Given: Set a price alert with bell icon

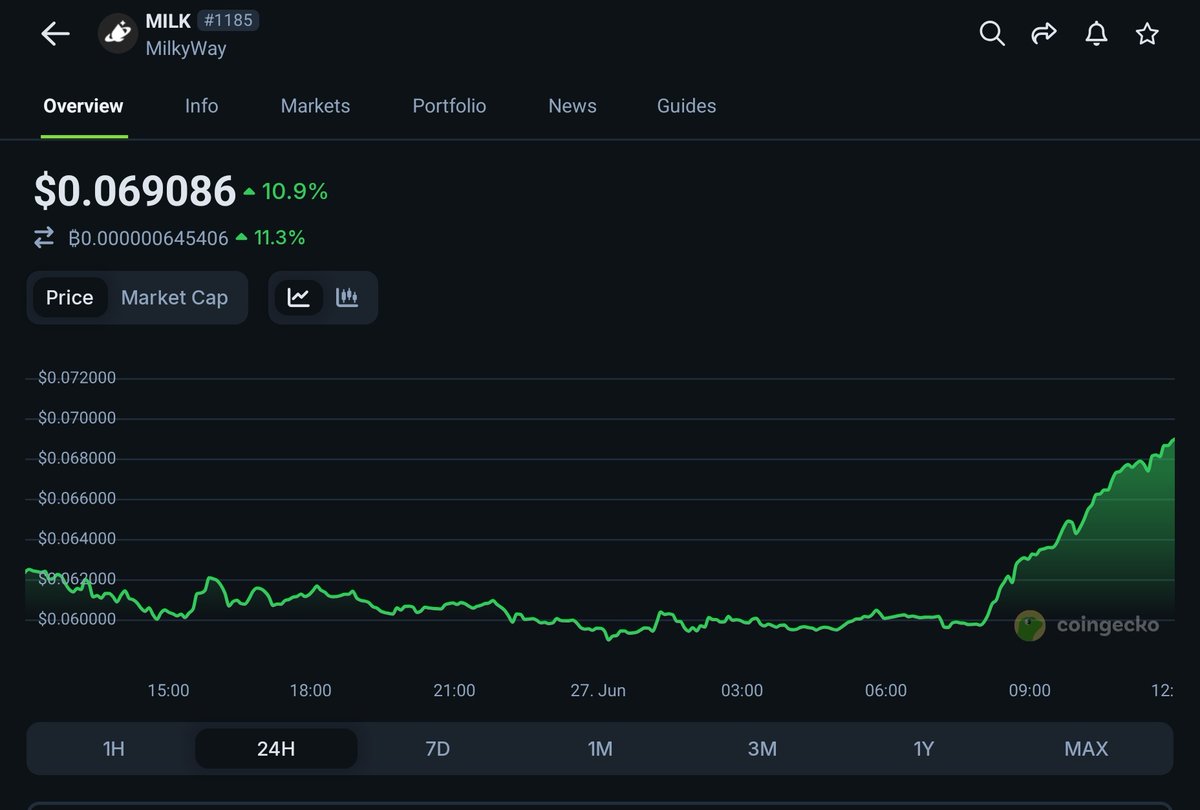Looking at the screenshot, I should click(1097, 34).
